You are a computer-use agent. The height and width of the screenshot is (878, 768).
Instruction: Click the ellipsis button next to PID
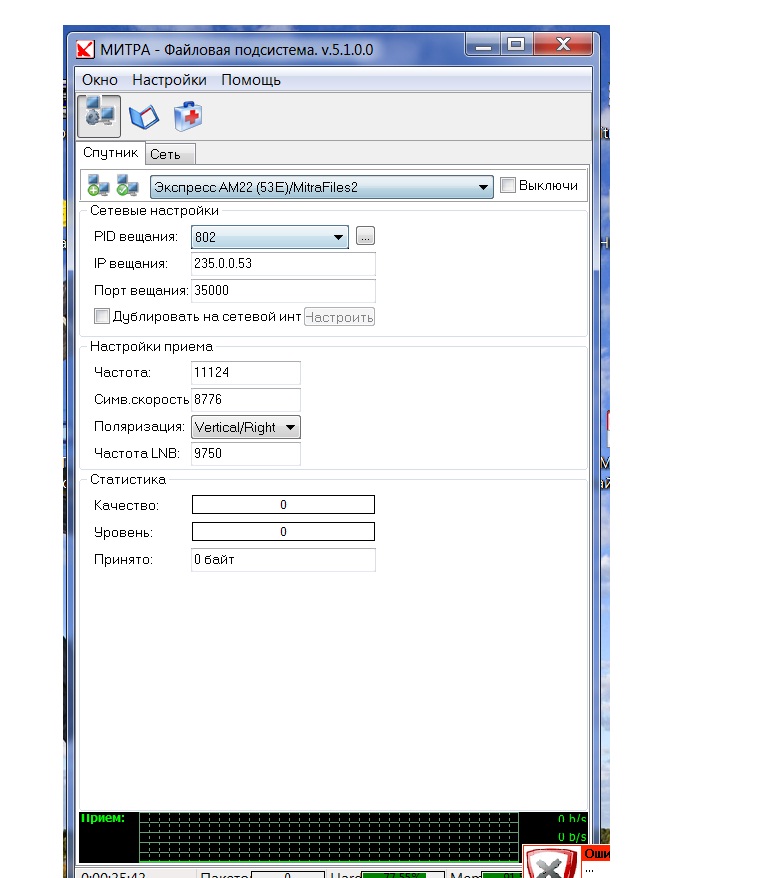point(365,236)
